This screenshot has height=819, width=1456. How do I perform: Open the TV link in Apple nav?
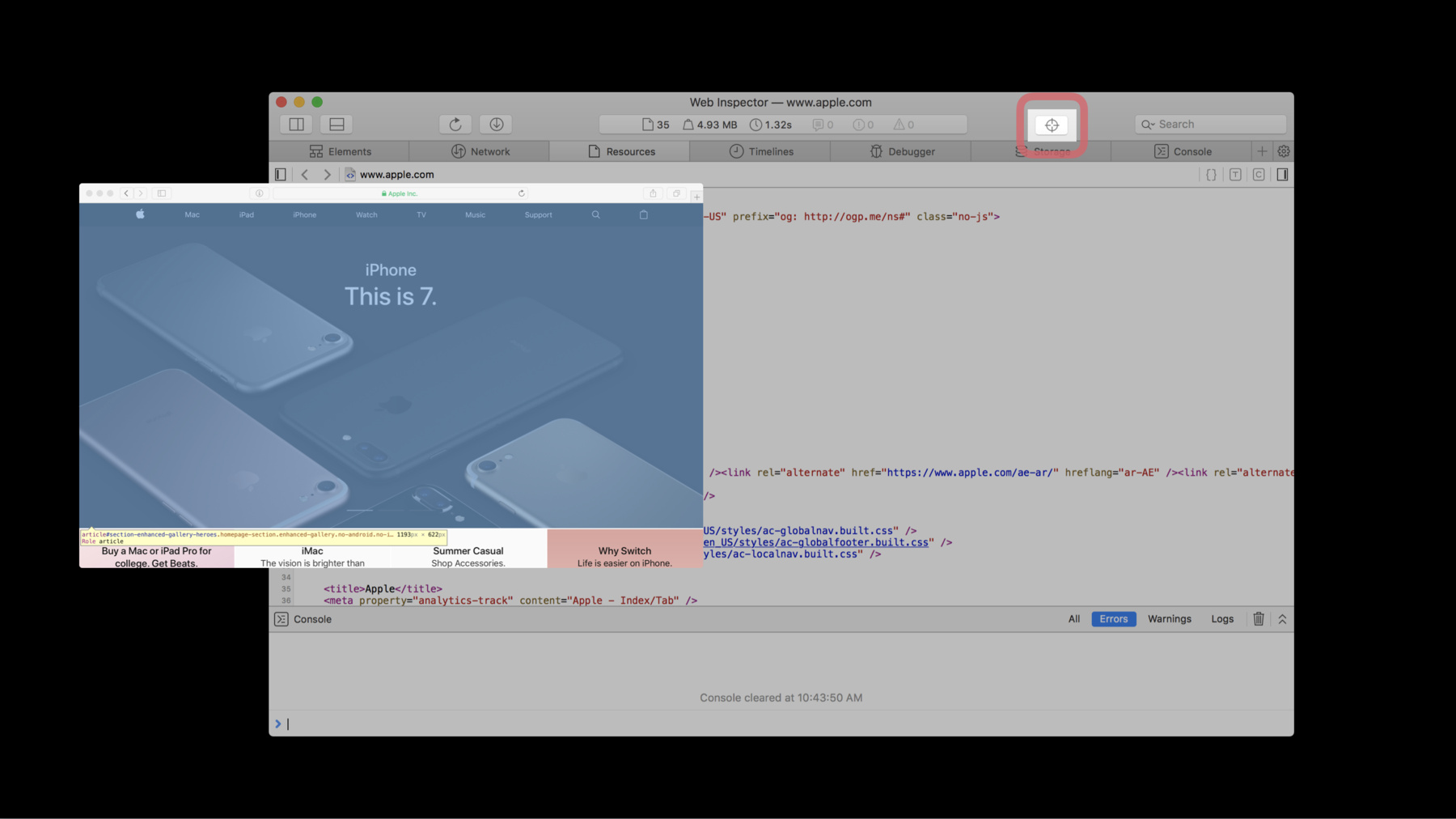coord(421,214)
